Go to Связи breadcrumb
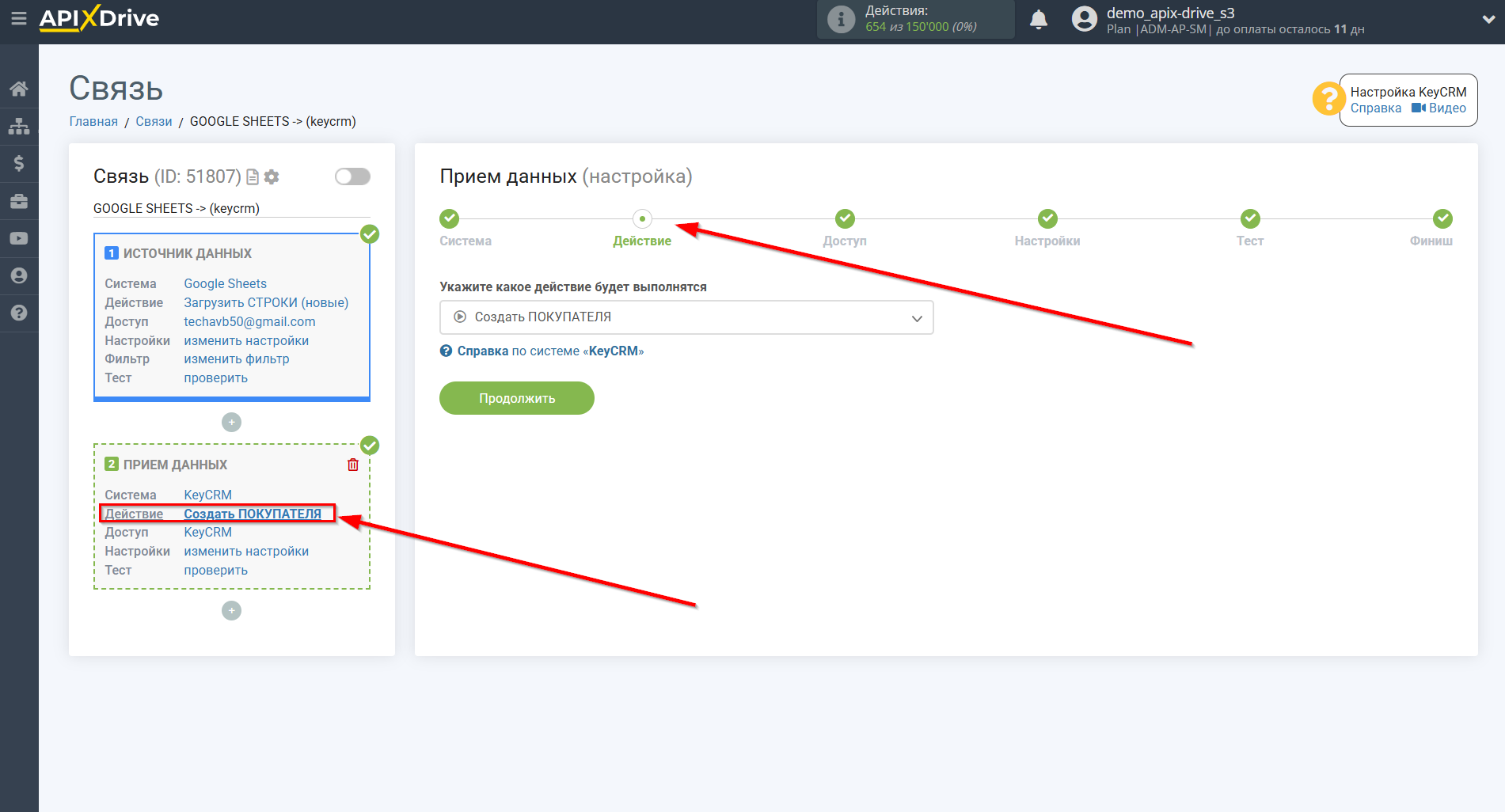 click(154, 122)
